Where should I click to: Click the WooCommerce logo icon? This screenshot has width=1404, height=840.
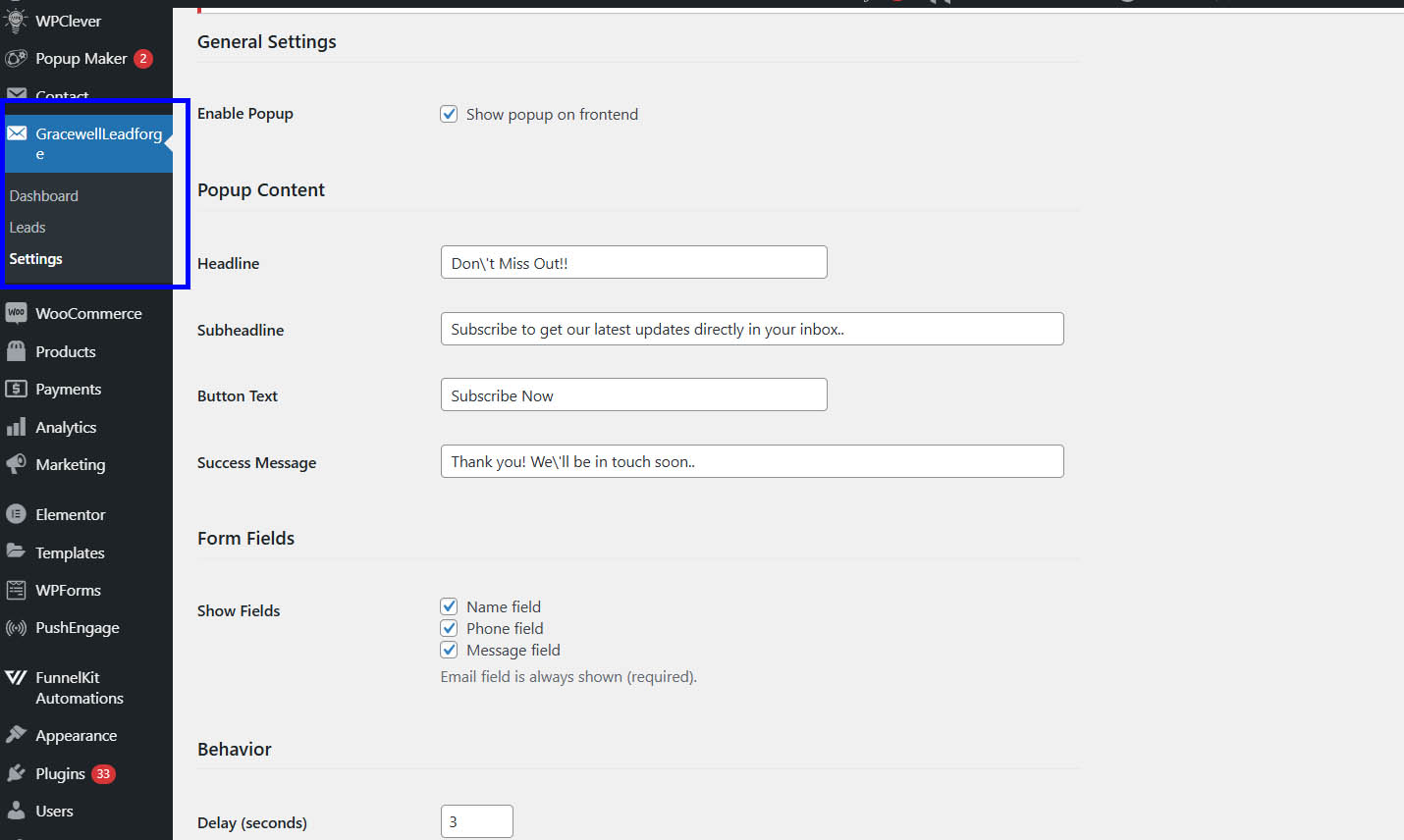(16, 313)
